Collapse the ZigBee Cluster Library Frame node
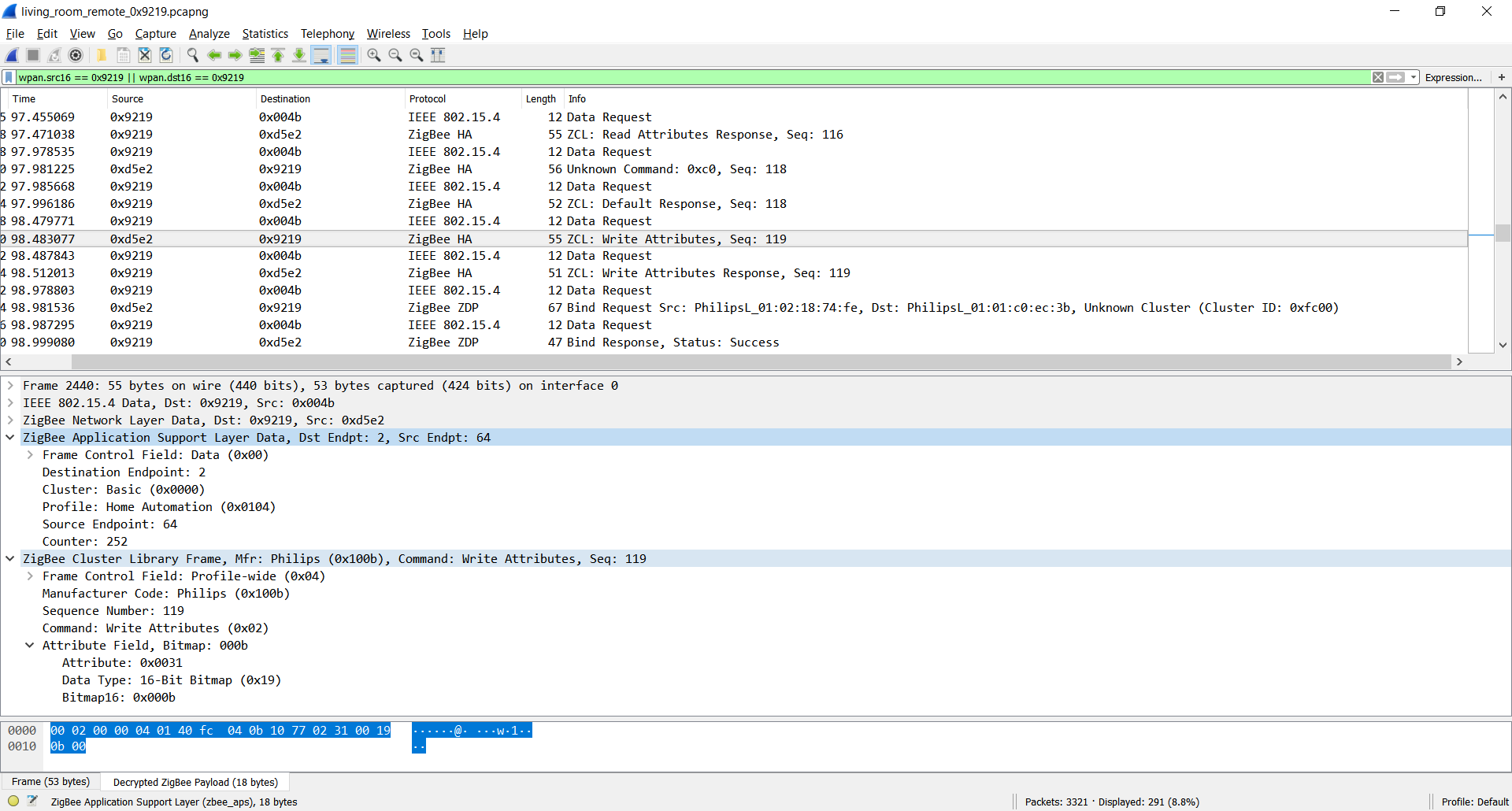Viewport: 1512px width, 811px height. click(x=10, y=559)
